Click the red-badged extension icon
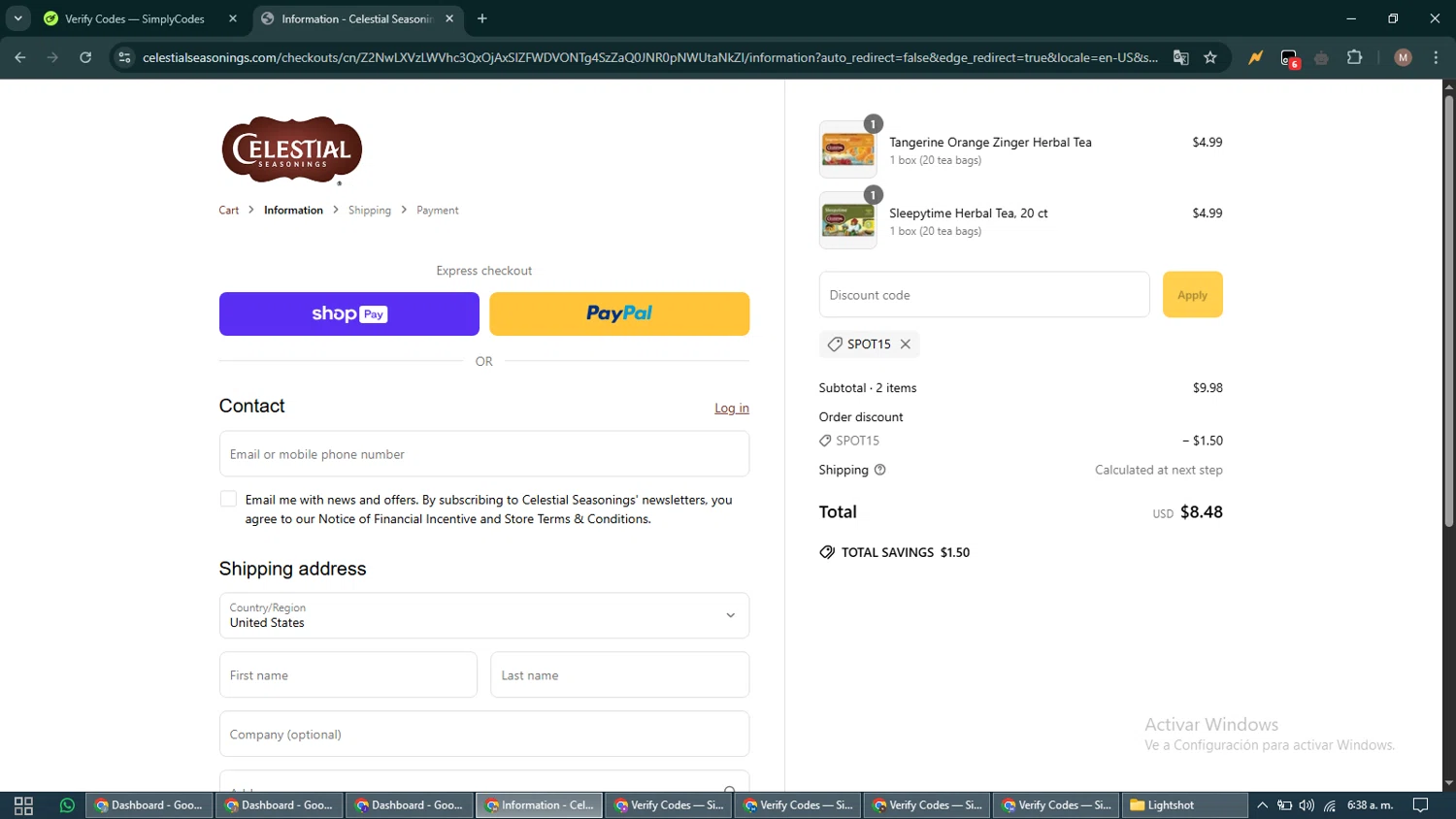This screenshot has height=819, width=1456. click(1289, 58)
